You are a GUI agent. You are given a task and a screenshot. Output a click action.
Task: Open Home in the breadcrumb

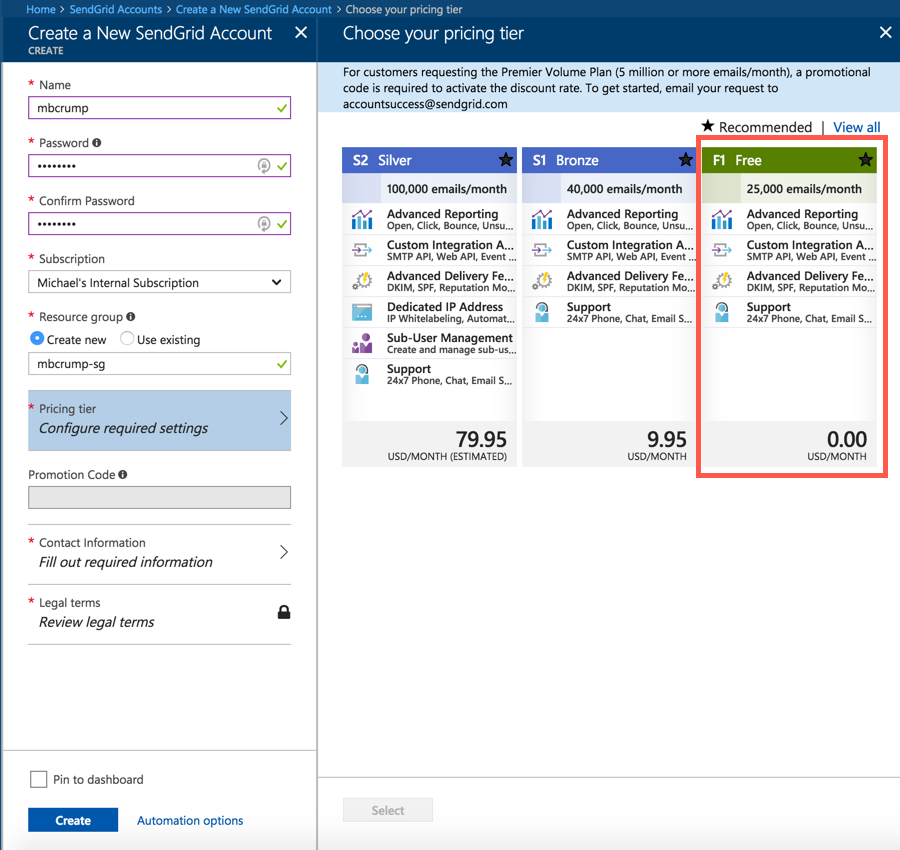coord(41,9)
